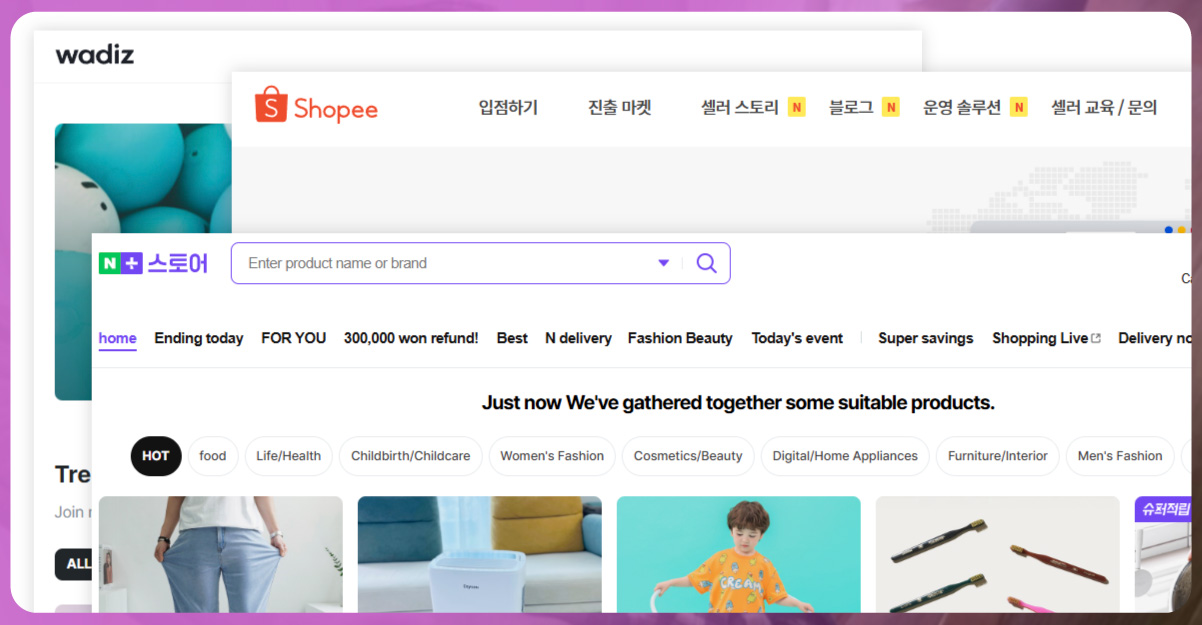Click the wadiz logo
1202x625 pixels.
(95, 56)
